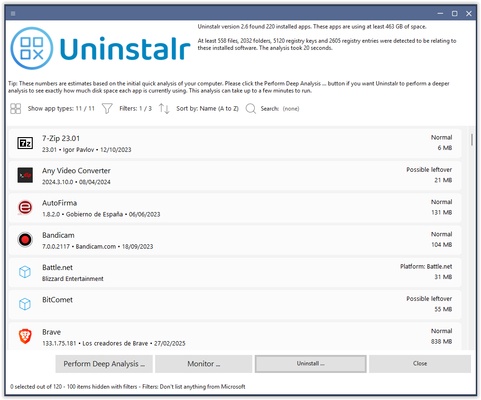
Task: Click the status bar filter summary text
Action: point(128,387)
